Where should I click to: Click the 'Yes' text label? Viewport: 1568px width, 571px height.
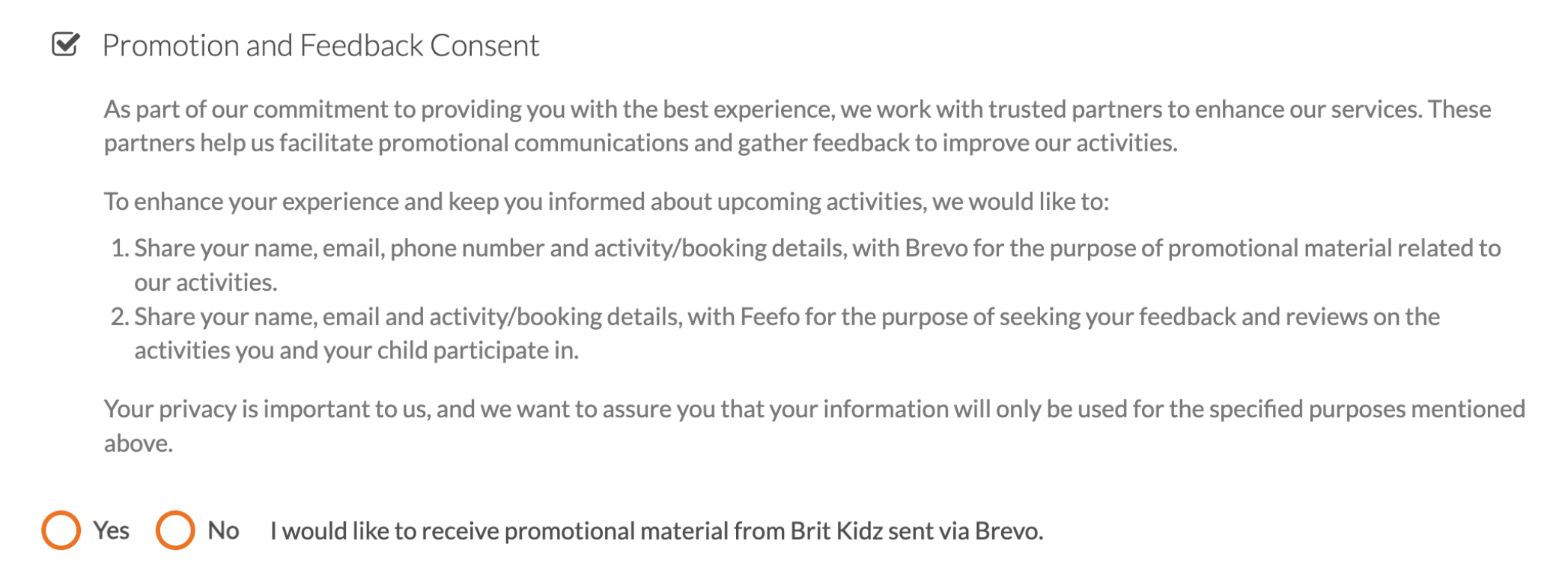point(112,531)
